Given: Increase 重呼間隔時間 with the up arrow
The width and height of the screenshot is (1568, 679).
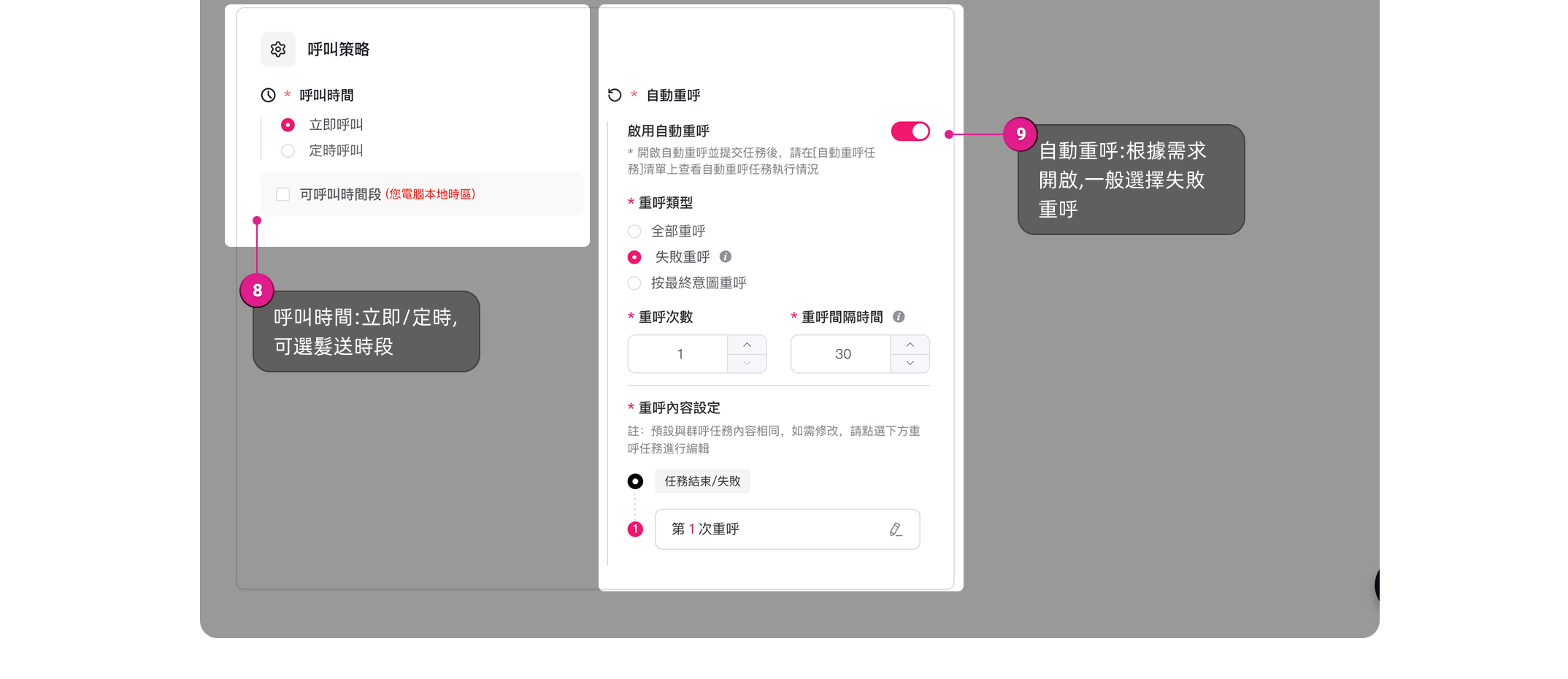Looking at the screenshot, I should click(x=910, y=345).
